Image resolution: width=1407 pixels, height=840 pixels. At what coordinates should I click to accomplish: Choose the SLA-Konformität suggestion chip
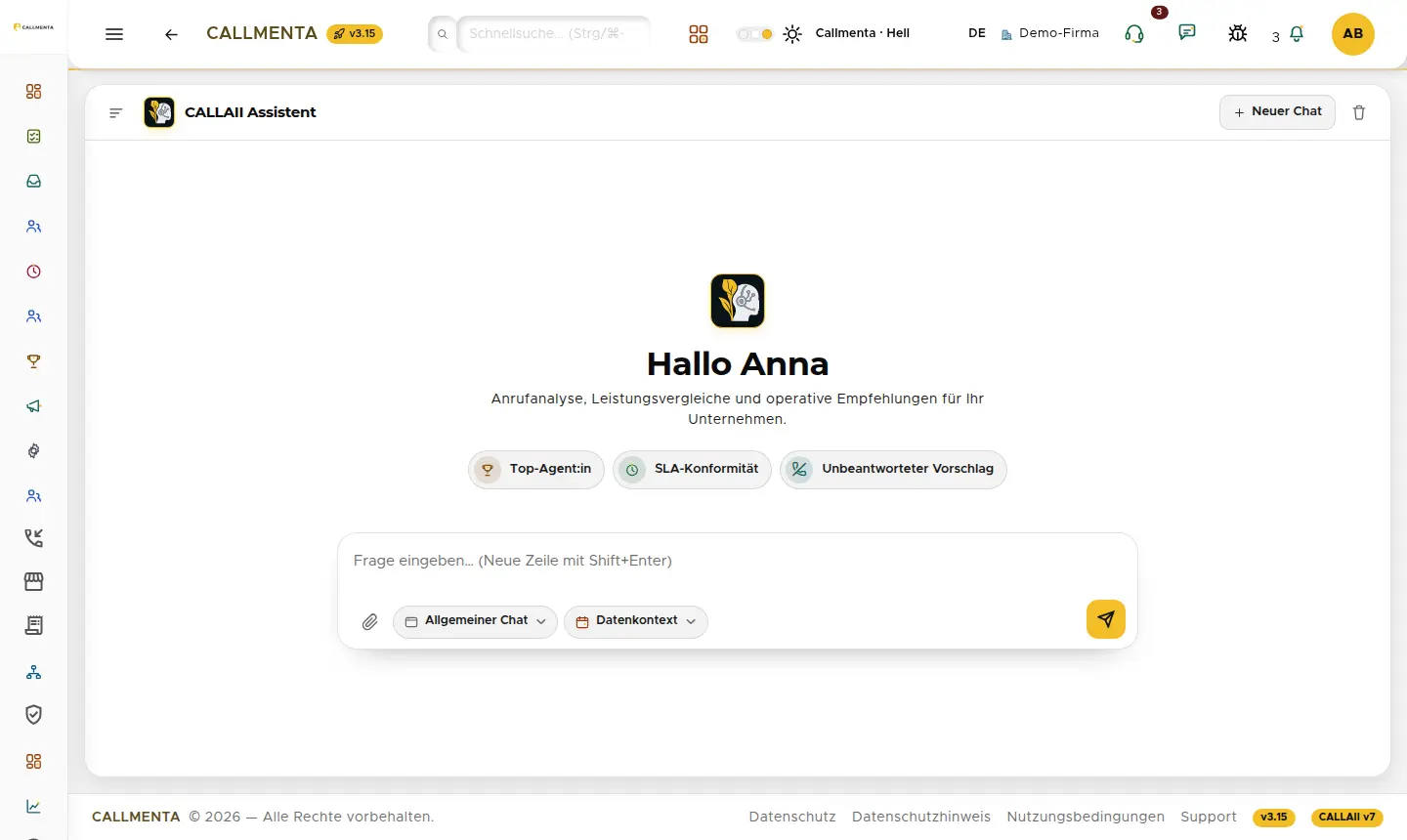[693, 470]
